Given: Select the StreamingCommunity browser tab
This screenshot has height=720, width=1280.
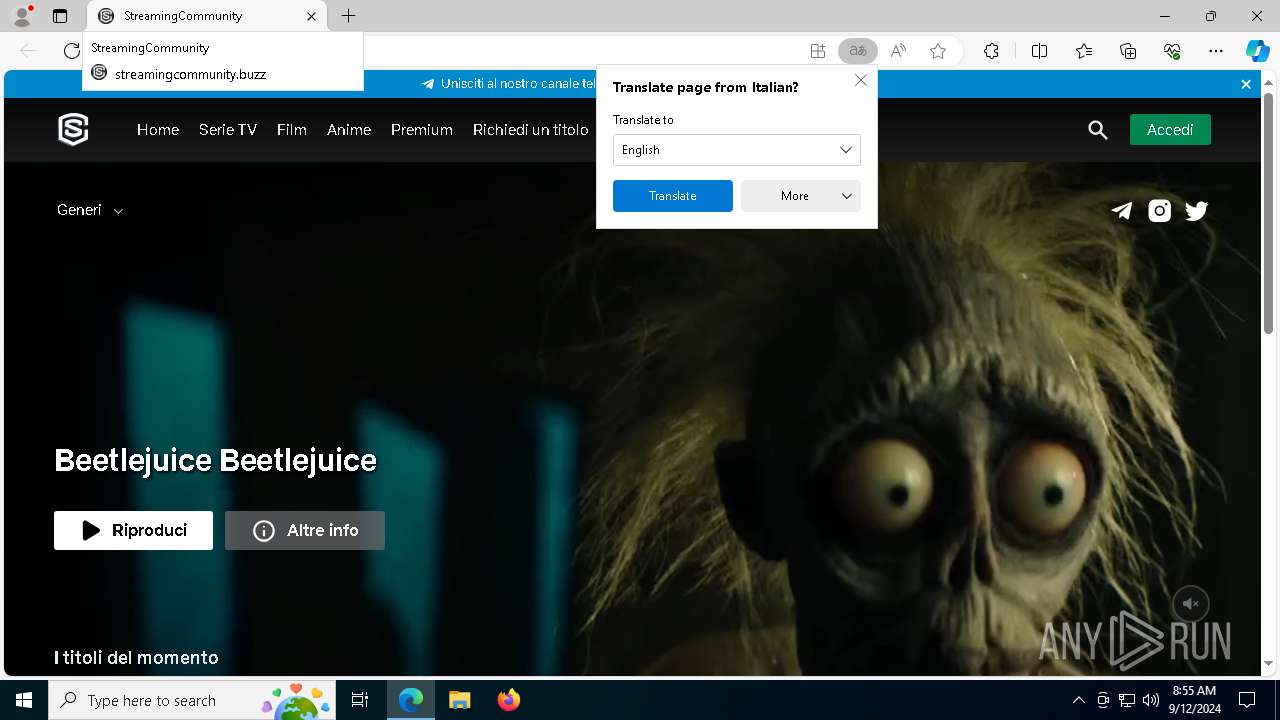Looking at the screenshot, I should (206, 16).
